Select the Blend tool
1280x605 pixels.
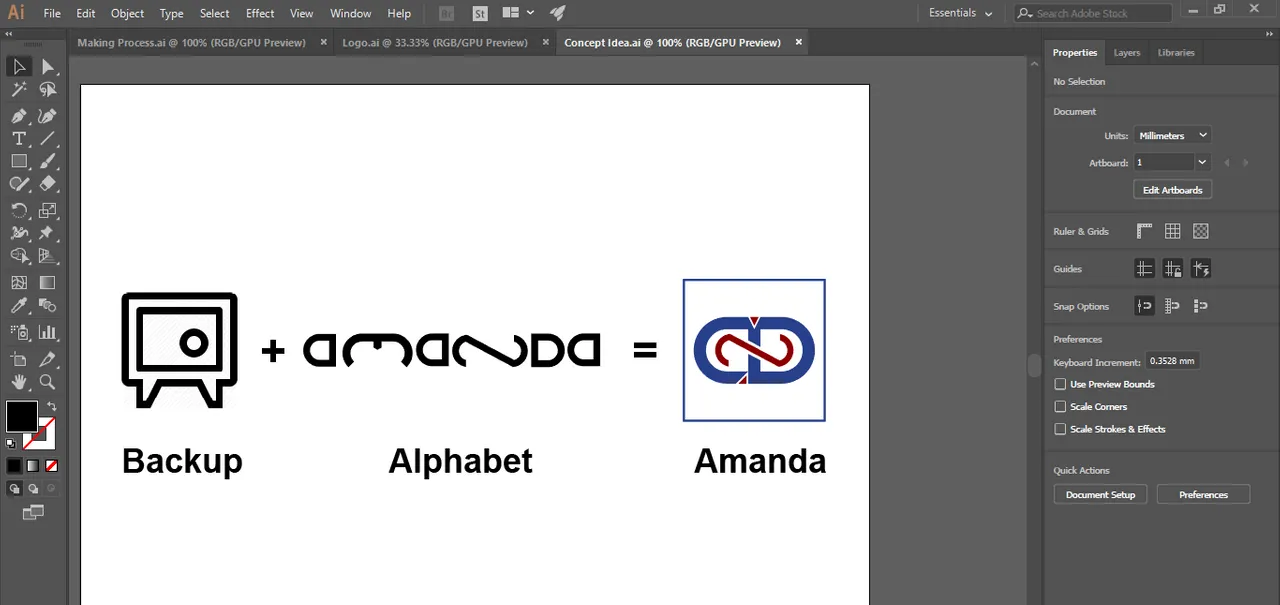47,306
